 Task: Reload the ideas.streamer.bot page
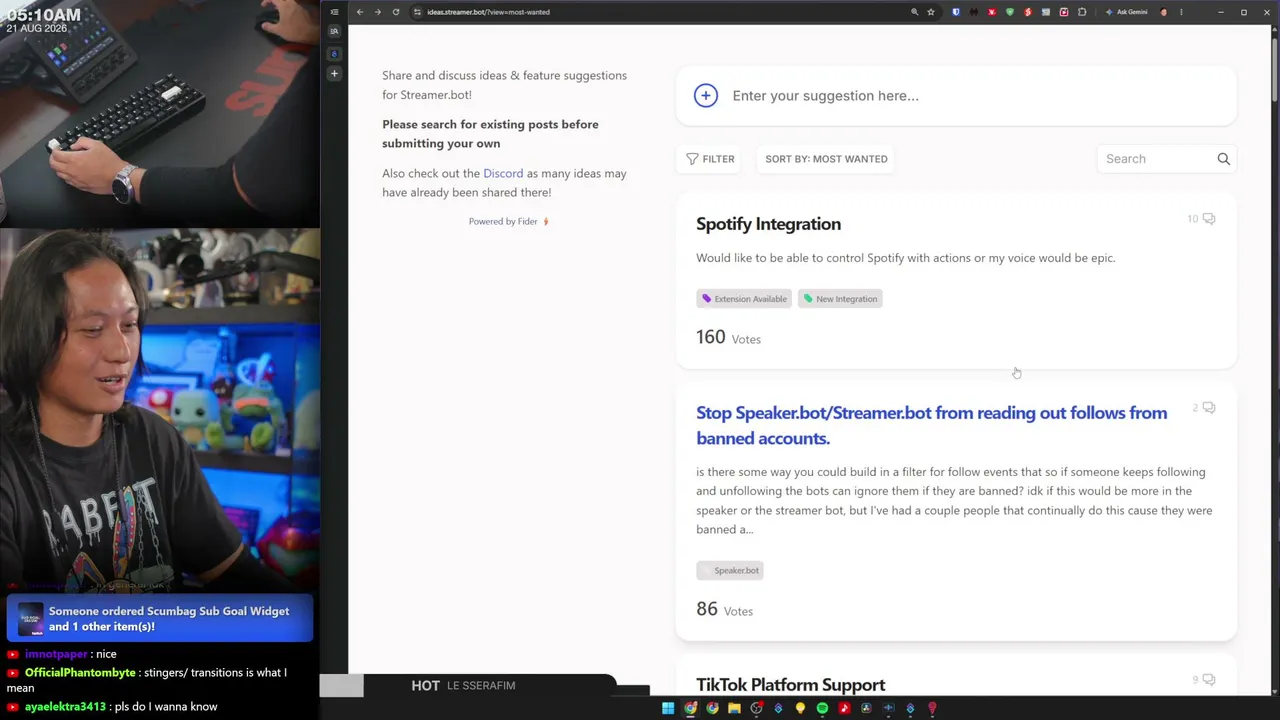pos(396,12)
